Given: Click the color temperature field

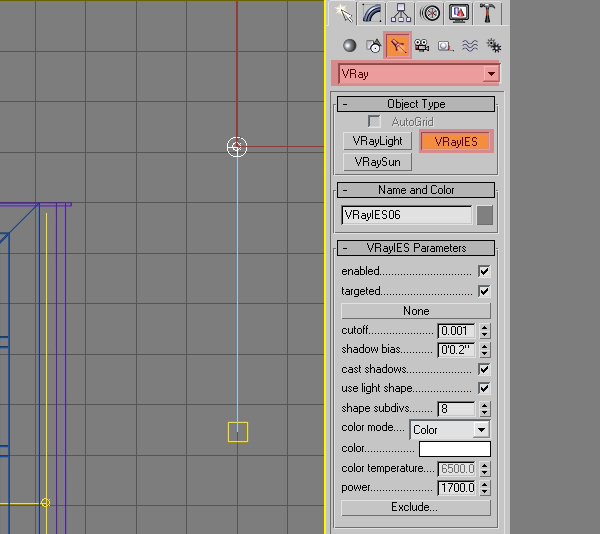Looking at the screenshot, I should coord(456,469).
